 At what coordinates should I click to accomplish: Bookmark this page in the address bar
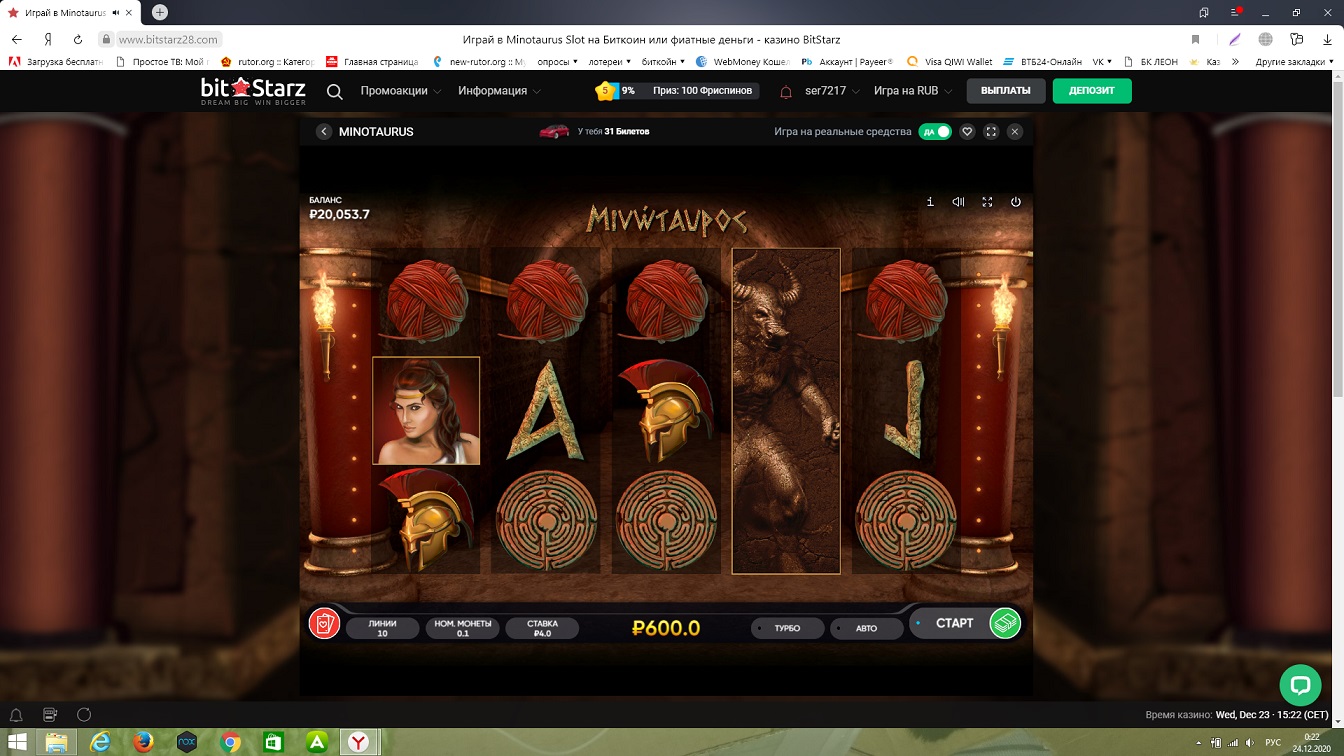(1195, 39)
